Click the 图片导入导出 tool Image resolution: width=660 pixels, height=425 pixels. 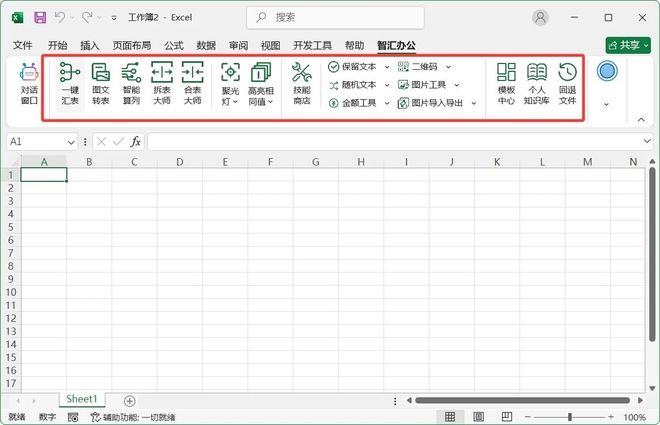click(430, 103)
